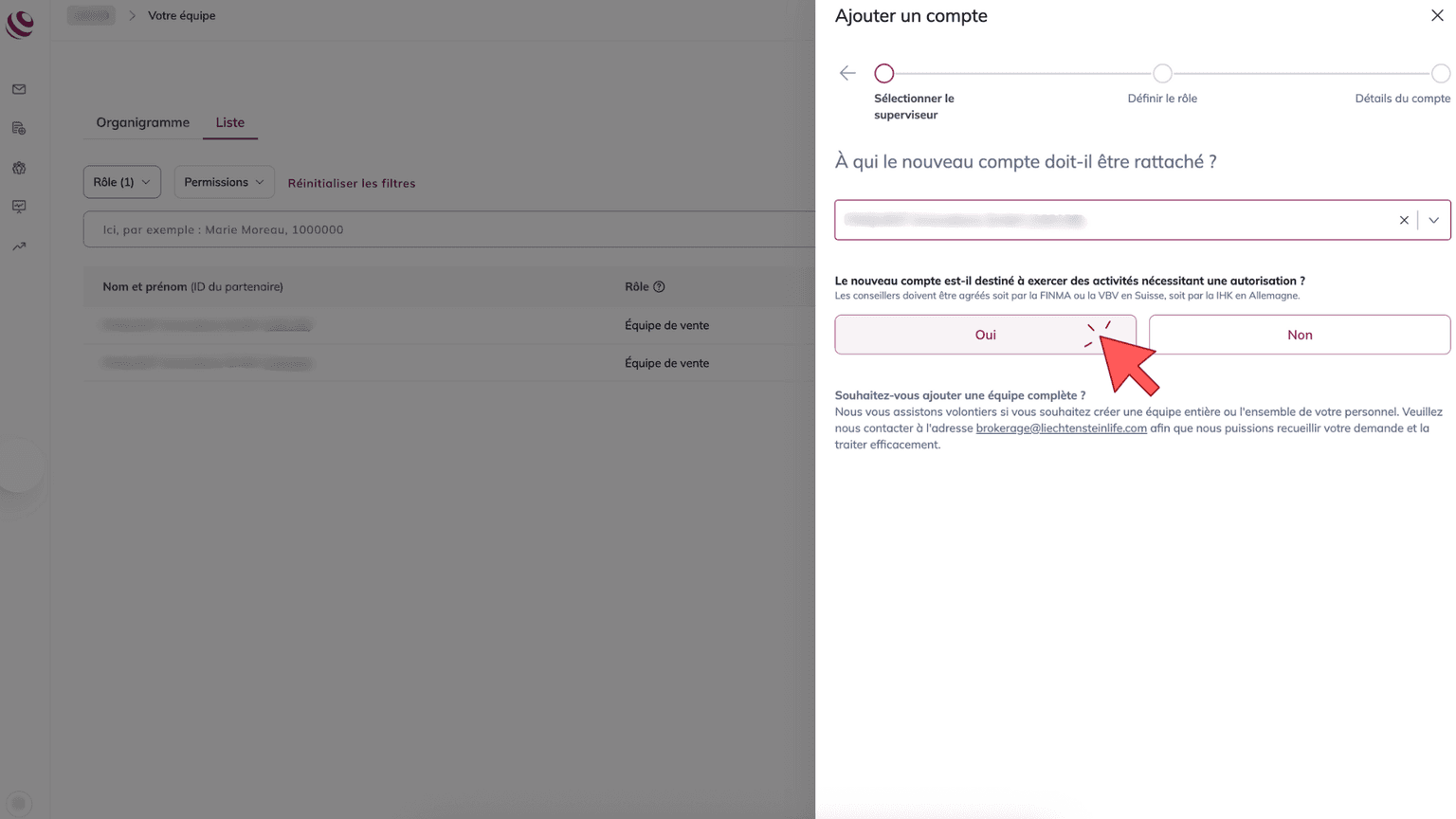Open the mail envelope icon in sidebar
1456x819 pixels.
pos(19,89)
